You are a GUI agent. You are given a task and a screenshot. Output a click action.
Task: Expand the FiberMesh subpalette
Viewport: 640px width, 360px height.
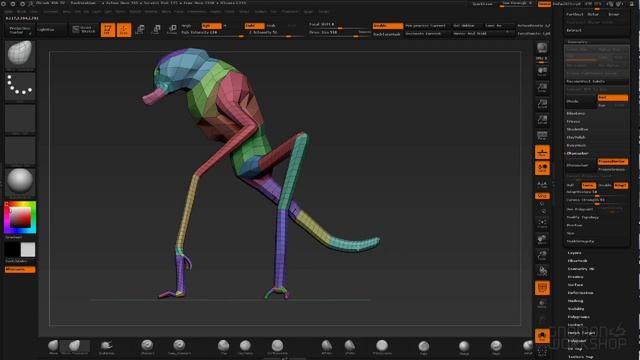click(577, 261)
